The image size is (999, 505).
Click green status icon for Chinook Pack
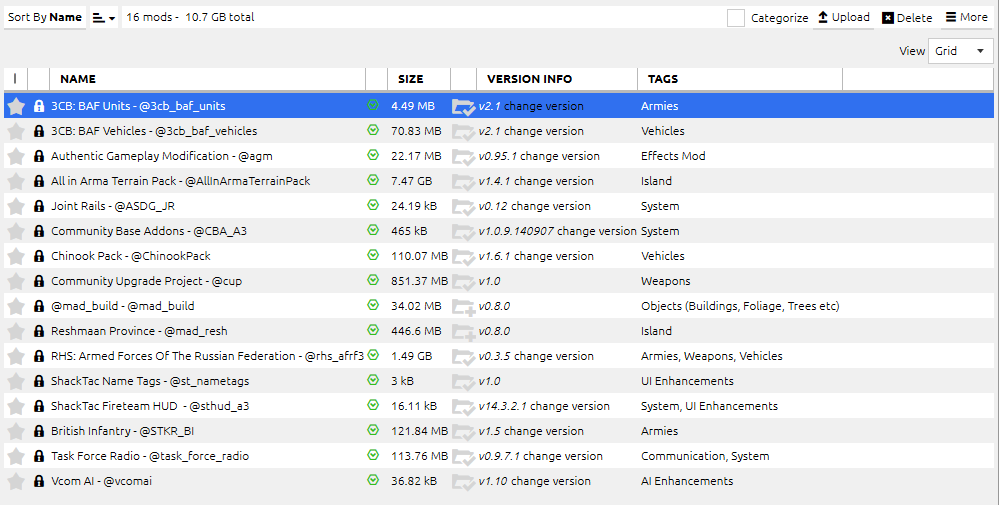[373, 255]
